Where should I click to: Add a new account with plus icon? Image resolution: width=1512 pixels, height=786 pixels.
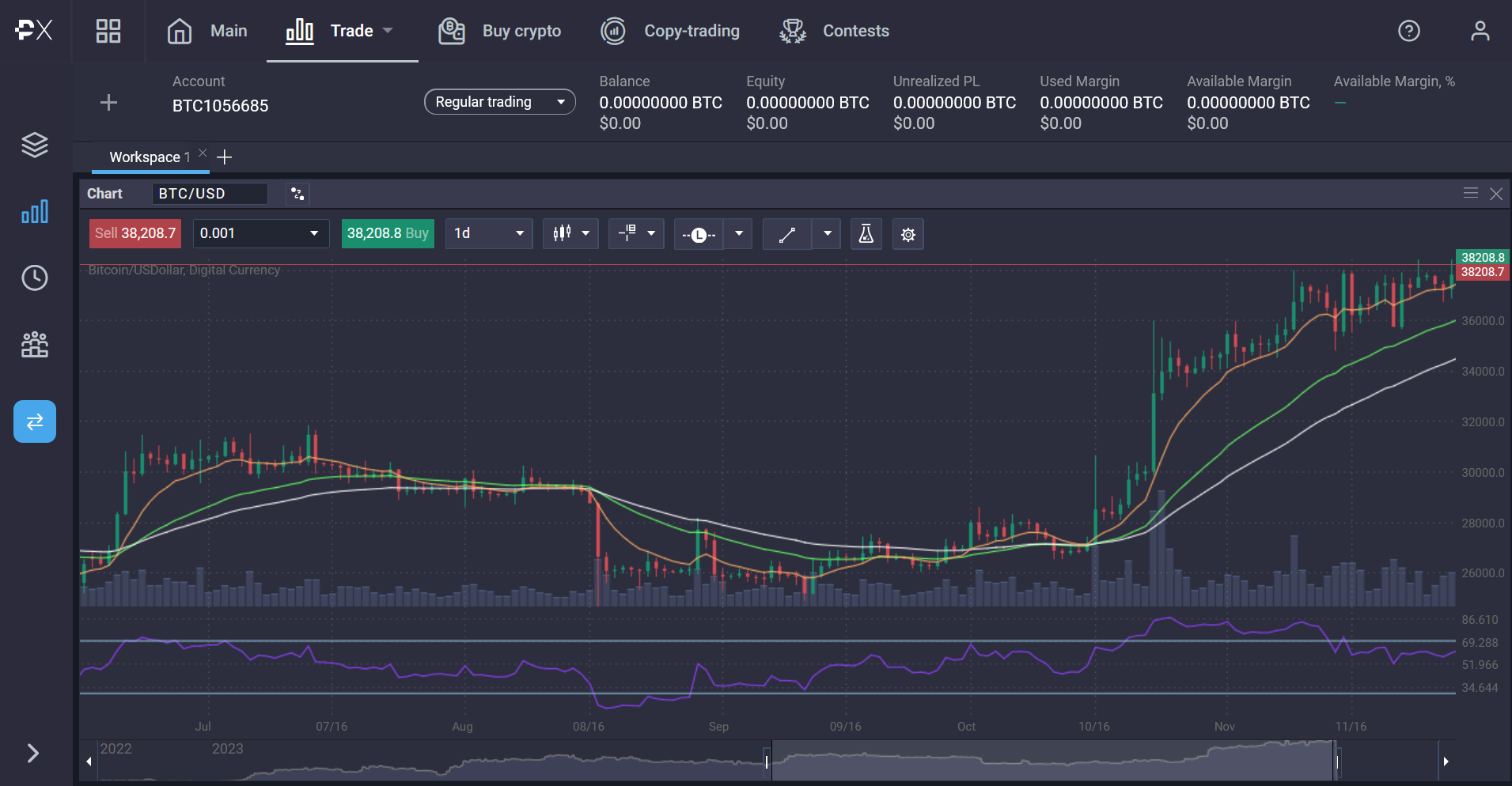pos(109,102)
